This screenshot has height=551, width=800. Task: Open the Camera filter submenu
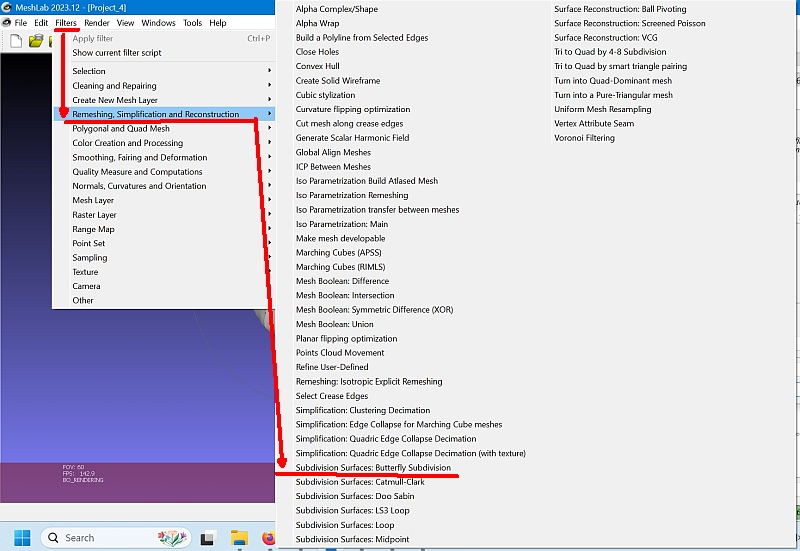pyautogui.click(x=163, y=286)
